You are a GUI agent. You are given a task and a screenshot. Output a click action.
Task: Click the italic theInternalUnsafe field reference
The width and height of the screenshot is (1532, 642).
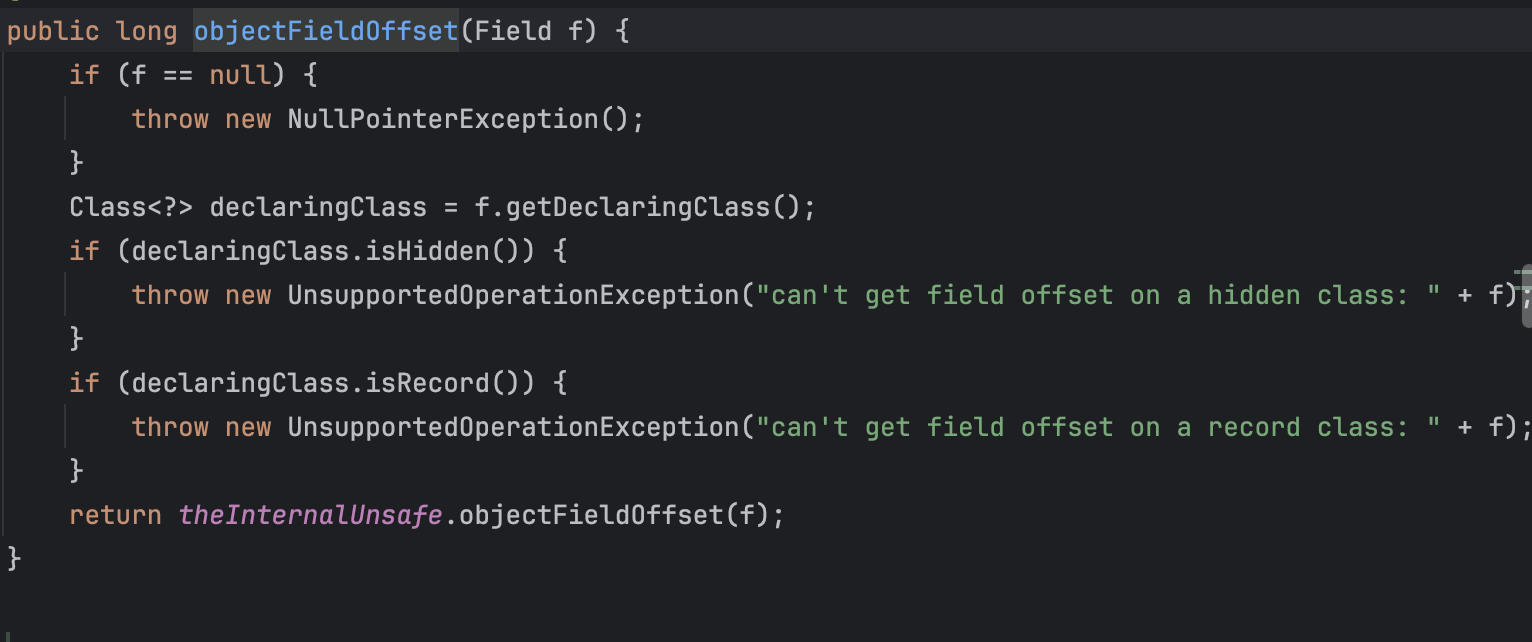coord(310,515)
